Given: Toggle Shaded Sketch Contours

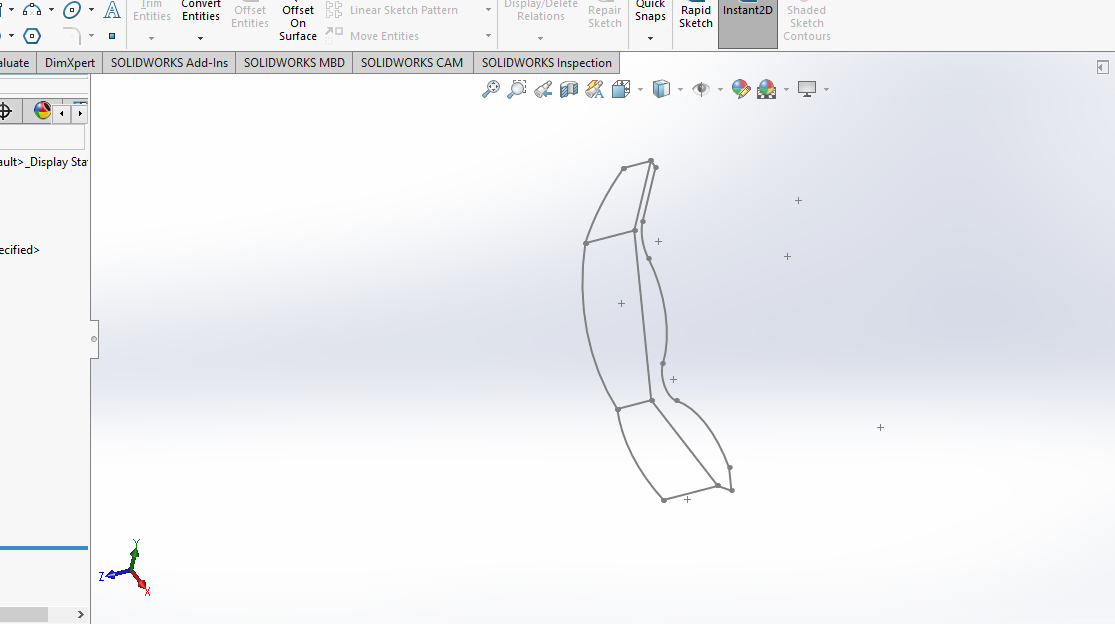Looking at the screenshot, I should [x=806, y=23].
